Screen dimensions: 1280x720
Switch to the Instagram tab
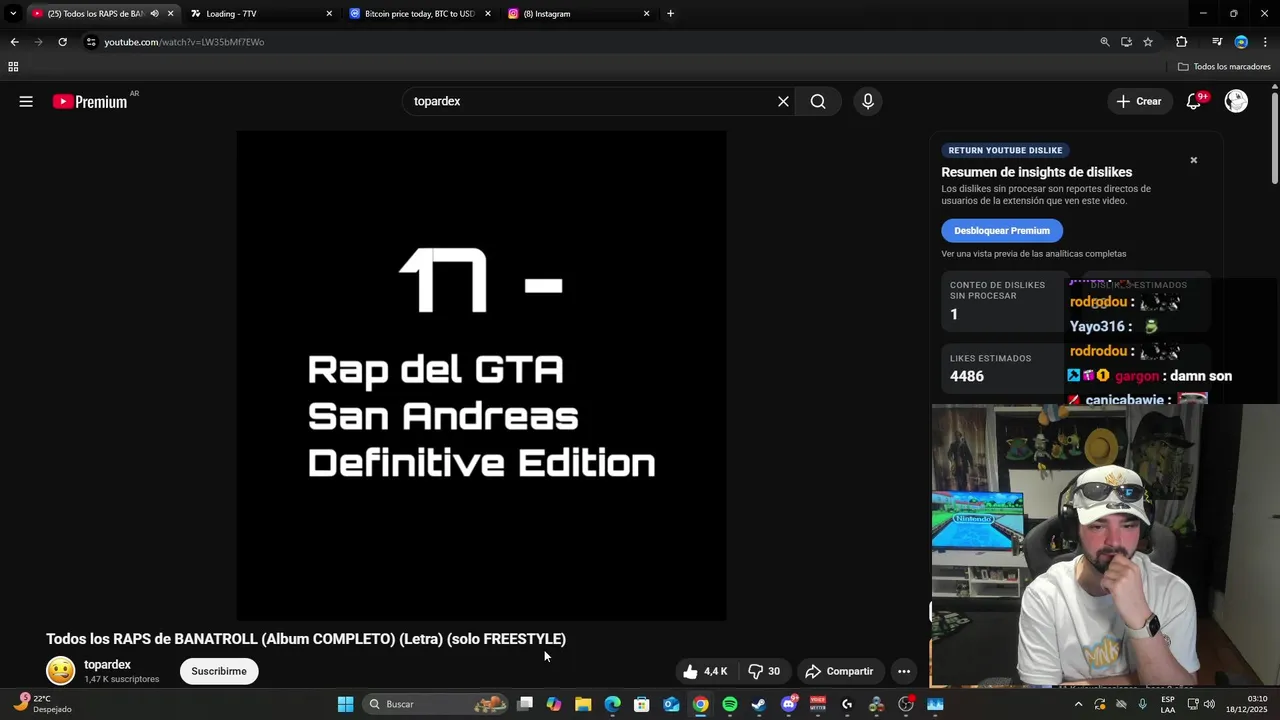(578, 14)
